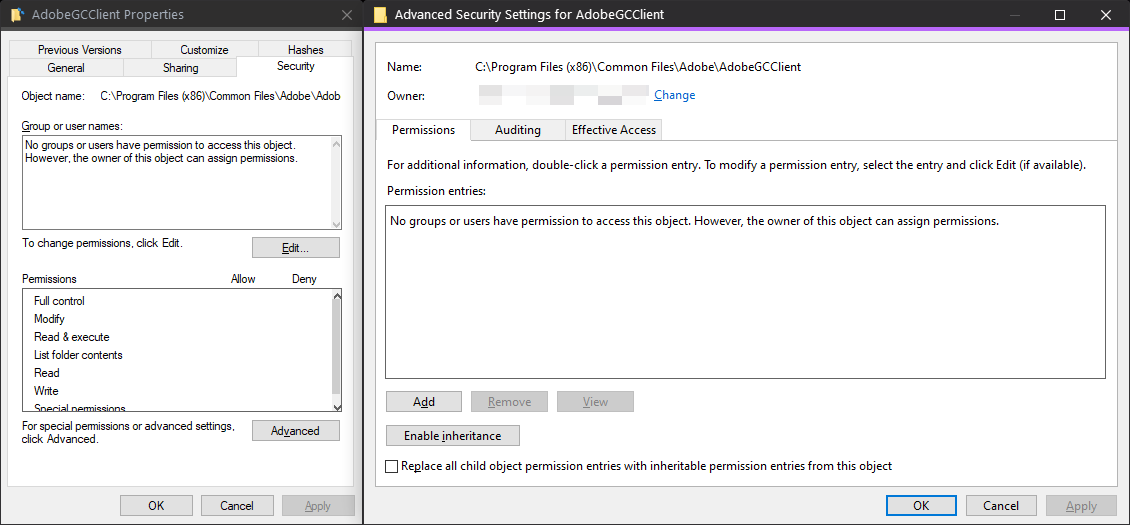Switch to the Sharing tab
The height and width of the screenshot is (525, 1130).
pos(180,68)
